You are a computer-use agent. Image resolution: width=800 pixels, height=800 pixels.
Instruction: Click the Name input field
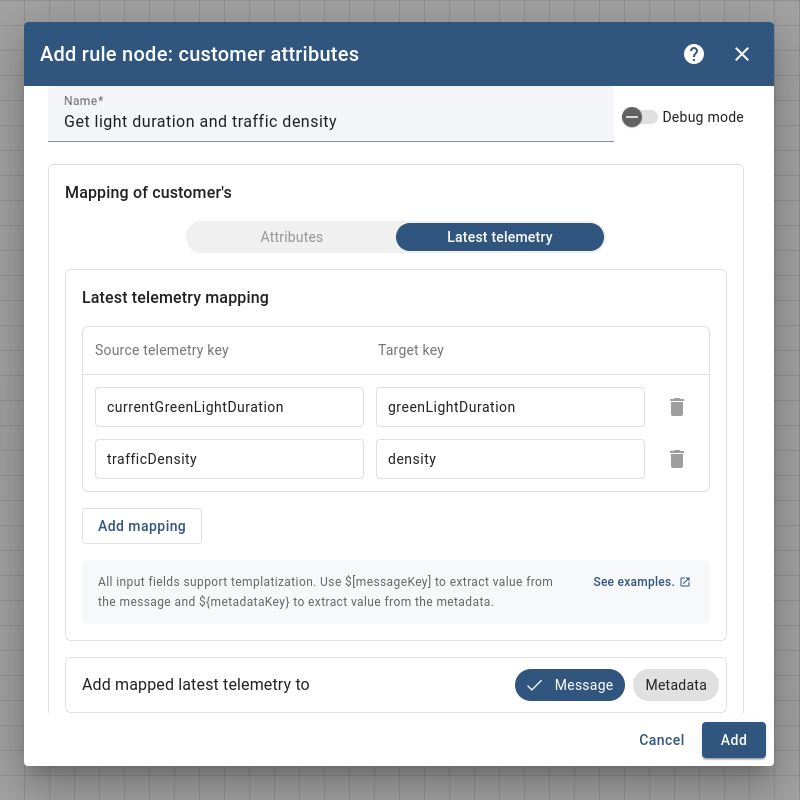click(x=330, y=121)
